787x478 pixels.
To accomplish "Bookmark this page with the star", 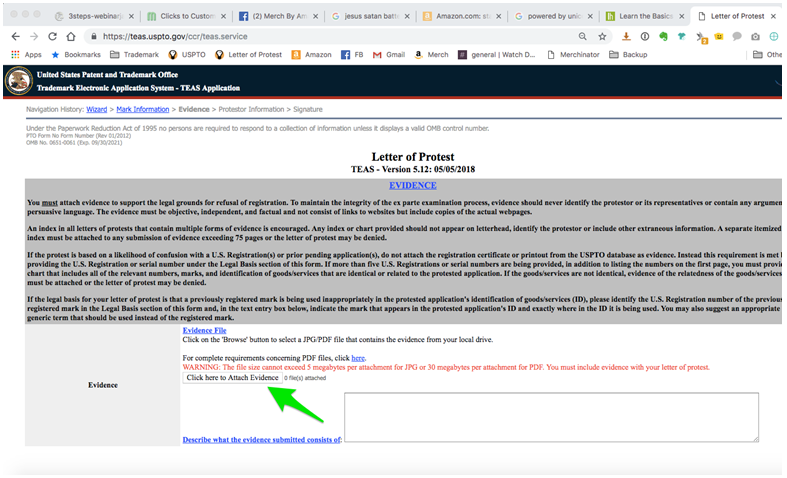I will click(x=602, y=36).
